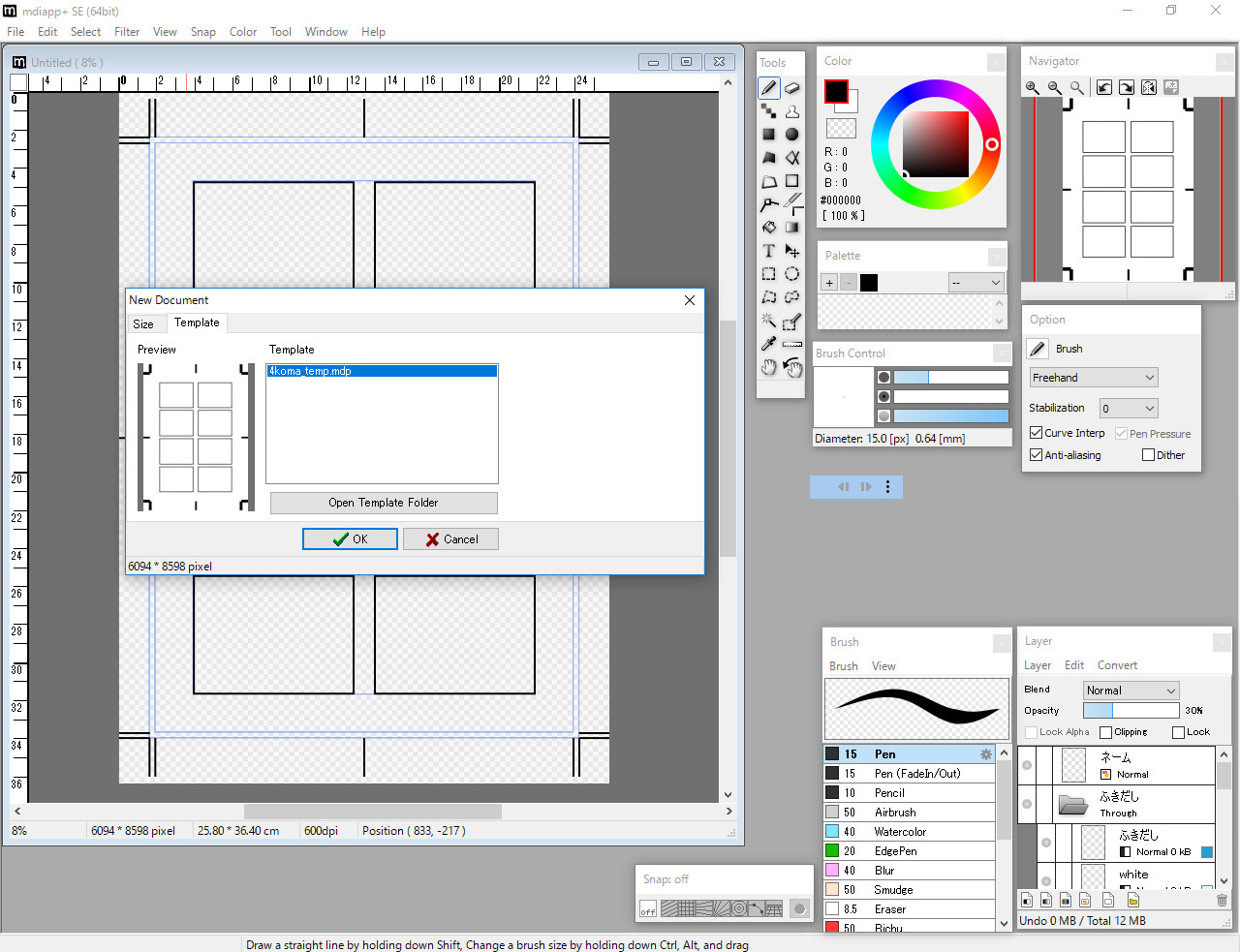Open the trash icon in the Layer panel

[1222, 900]
